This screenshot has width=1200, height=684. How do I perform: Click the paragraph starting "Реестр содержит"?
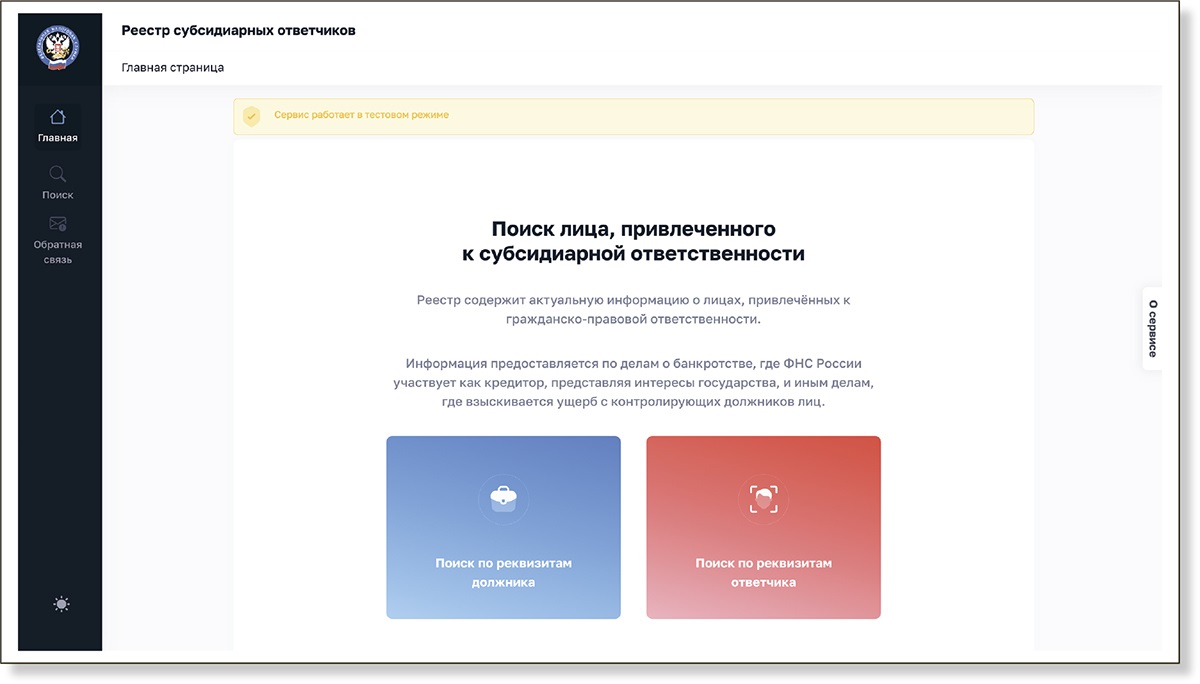633,309
